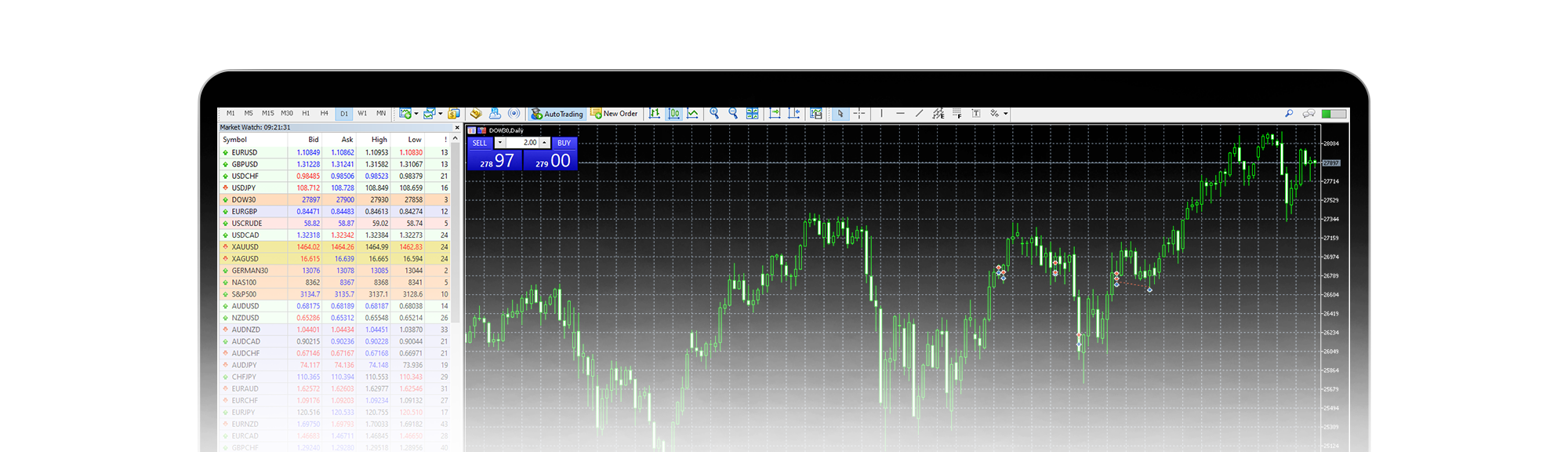Select the Fibonacci retracement tool
1568x452 pixels.
(957, 114)
